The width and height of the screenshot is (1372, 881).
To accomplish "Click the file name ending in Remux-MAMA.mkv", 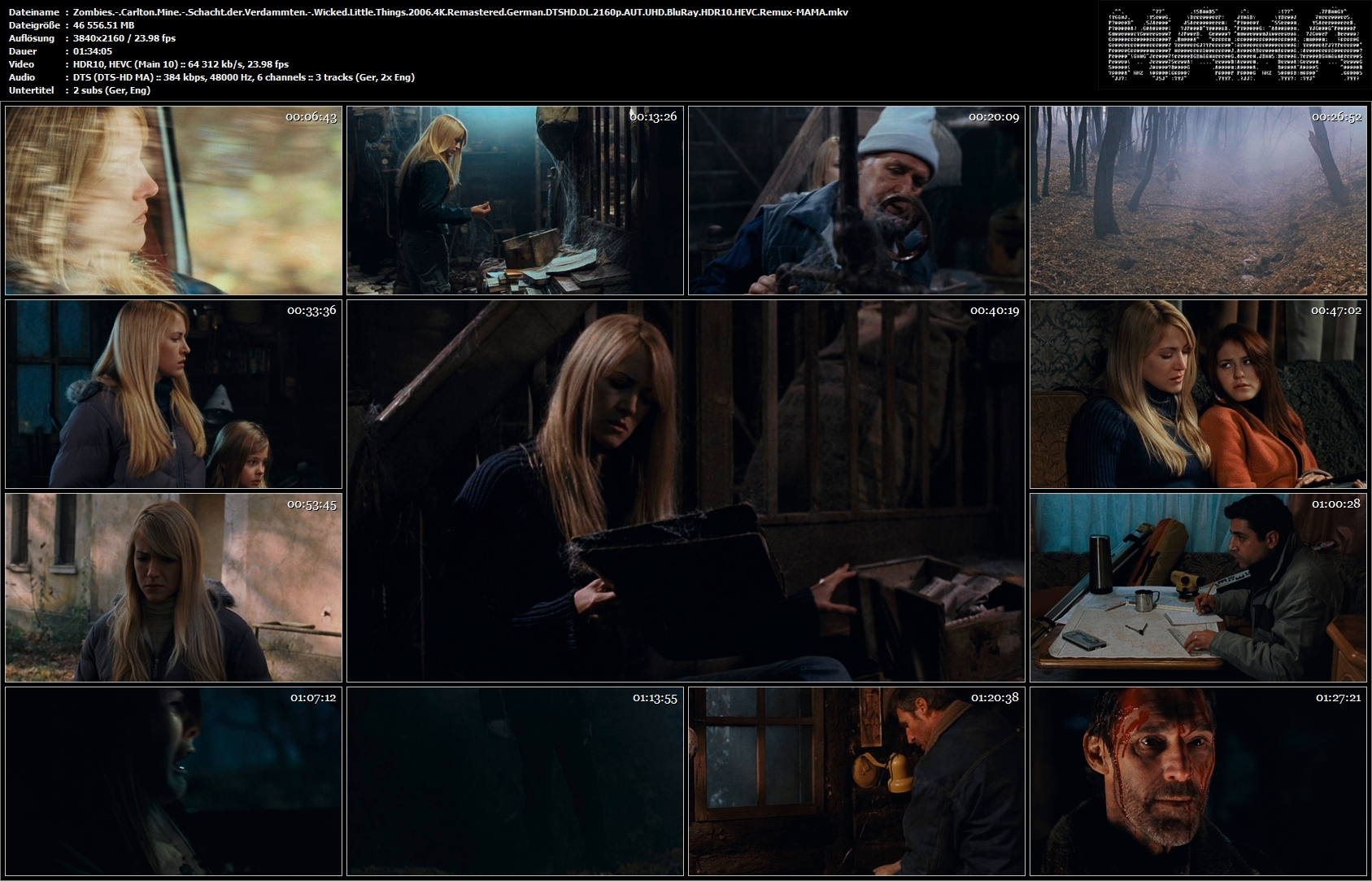I will tap(460, 12).
